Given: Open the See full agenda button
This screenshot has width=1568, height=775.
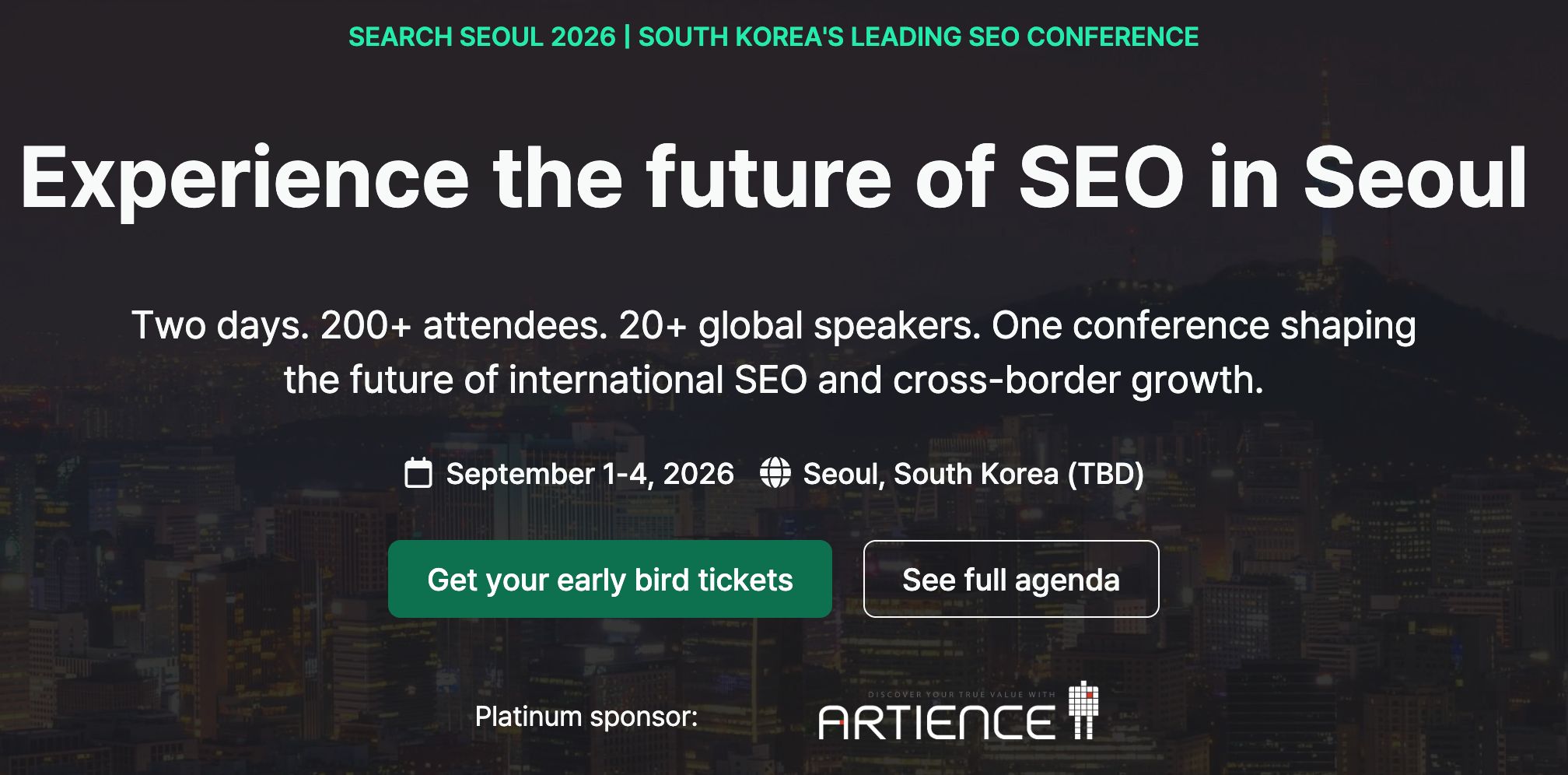Looking at the screenshot, I should click(1010, 579).
